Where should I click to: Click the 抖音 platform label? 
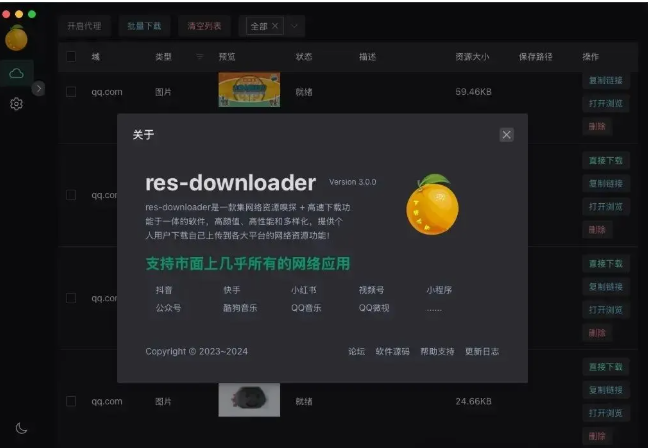[x=164, y=290]
